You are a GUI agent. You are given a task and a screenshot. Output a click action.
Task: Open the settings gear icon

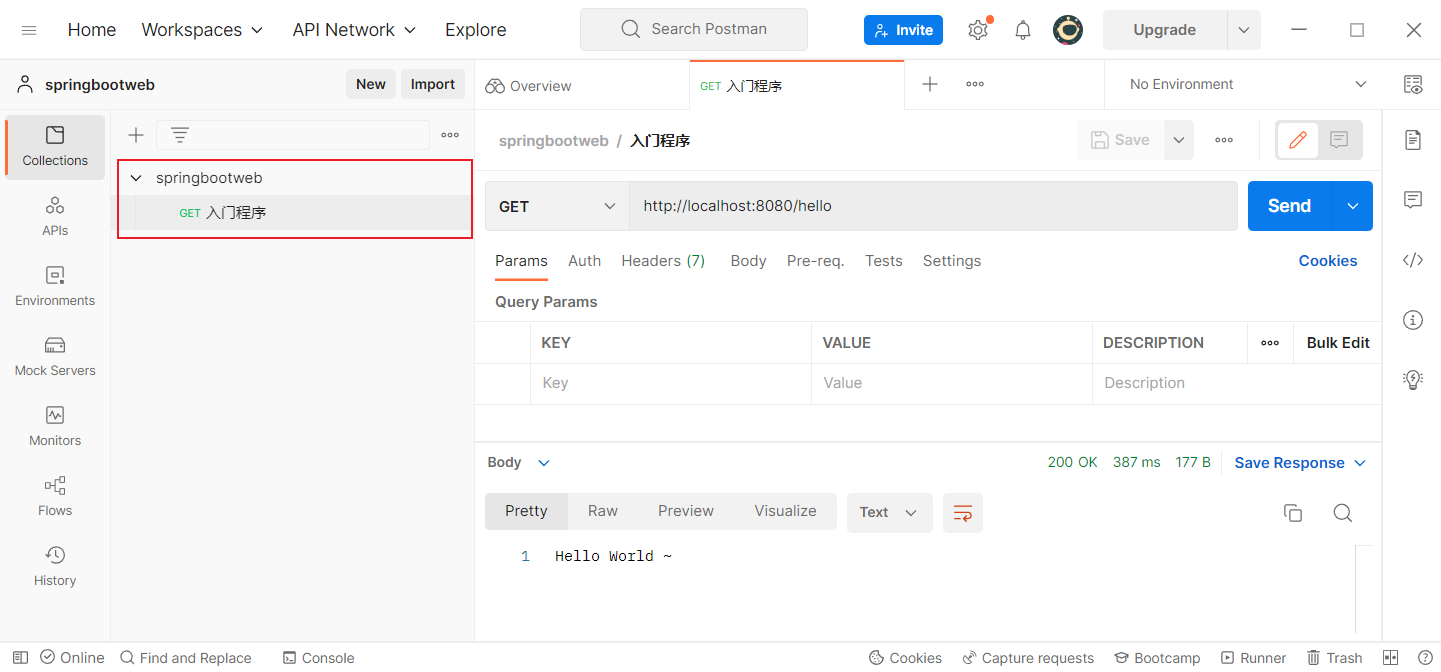pos(978,30)
